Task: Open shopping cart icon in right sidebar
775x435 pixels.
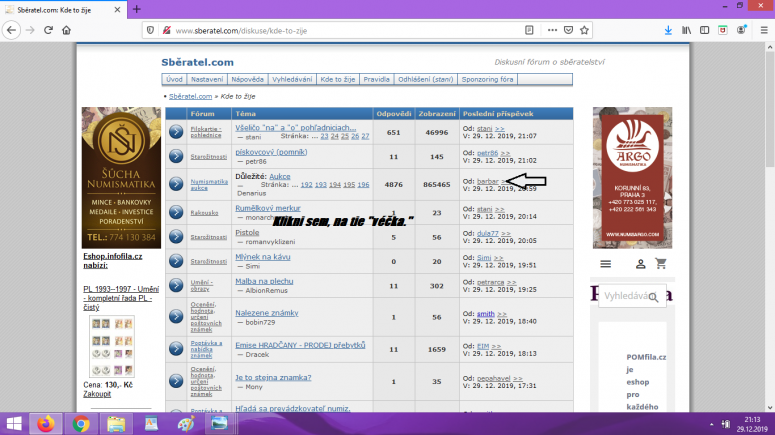Action: [661, 263]
